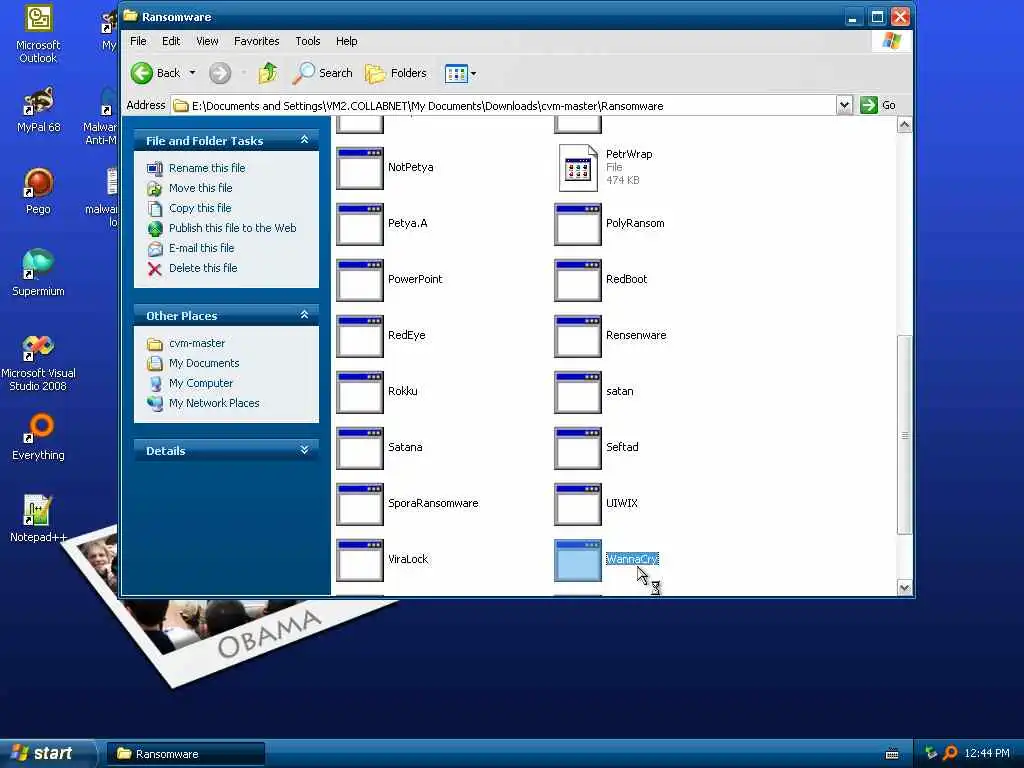
Task: Click the file list scroll down arrow
Action: click(x=904, y=587)
